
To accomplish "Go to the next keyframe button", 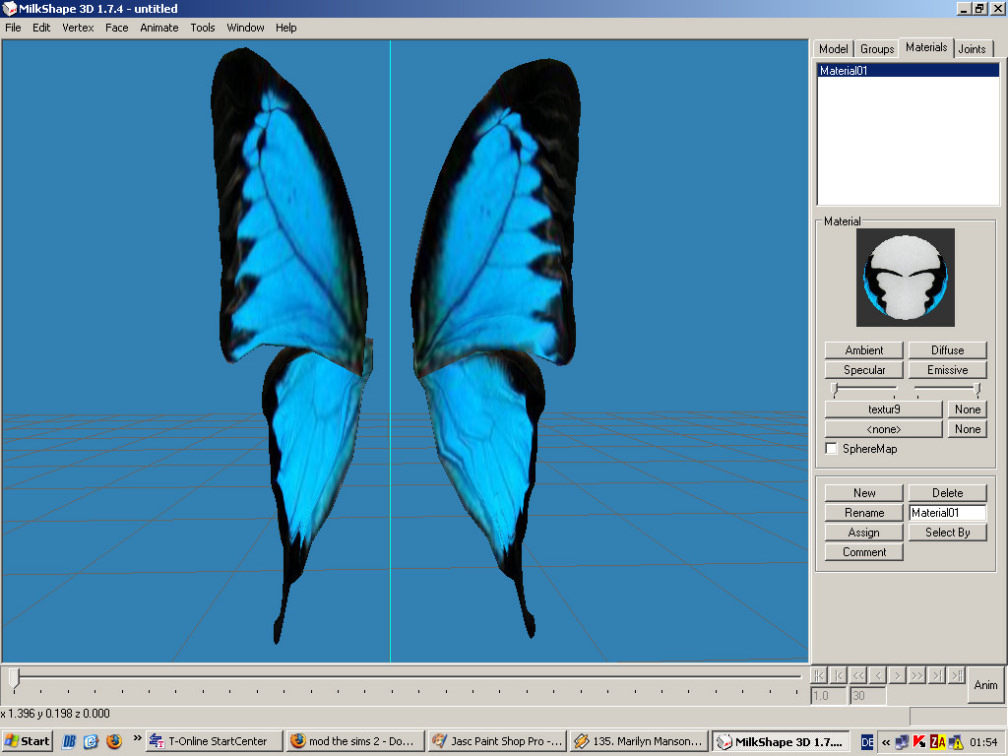I will click(937, 675).
